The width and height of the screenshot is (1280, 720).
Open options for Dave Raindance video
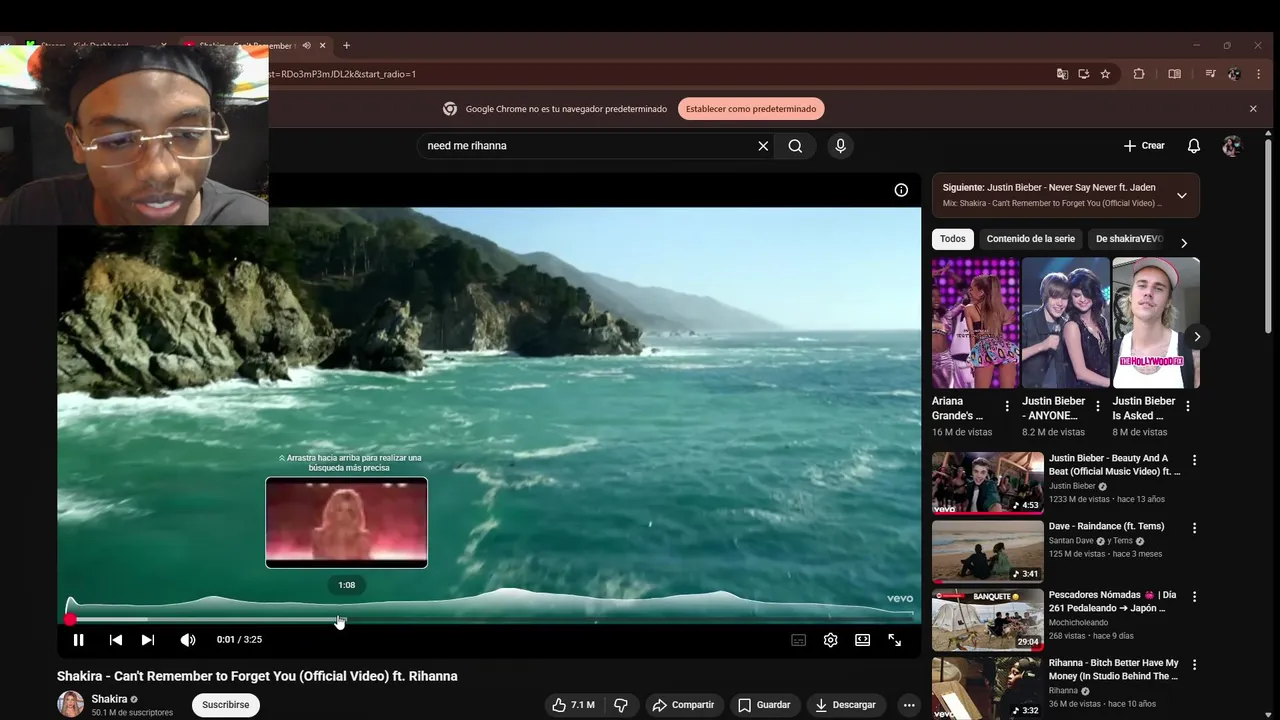pos(1194,528)
